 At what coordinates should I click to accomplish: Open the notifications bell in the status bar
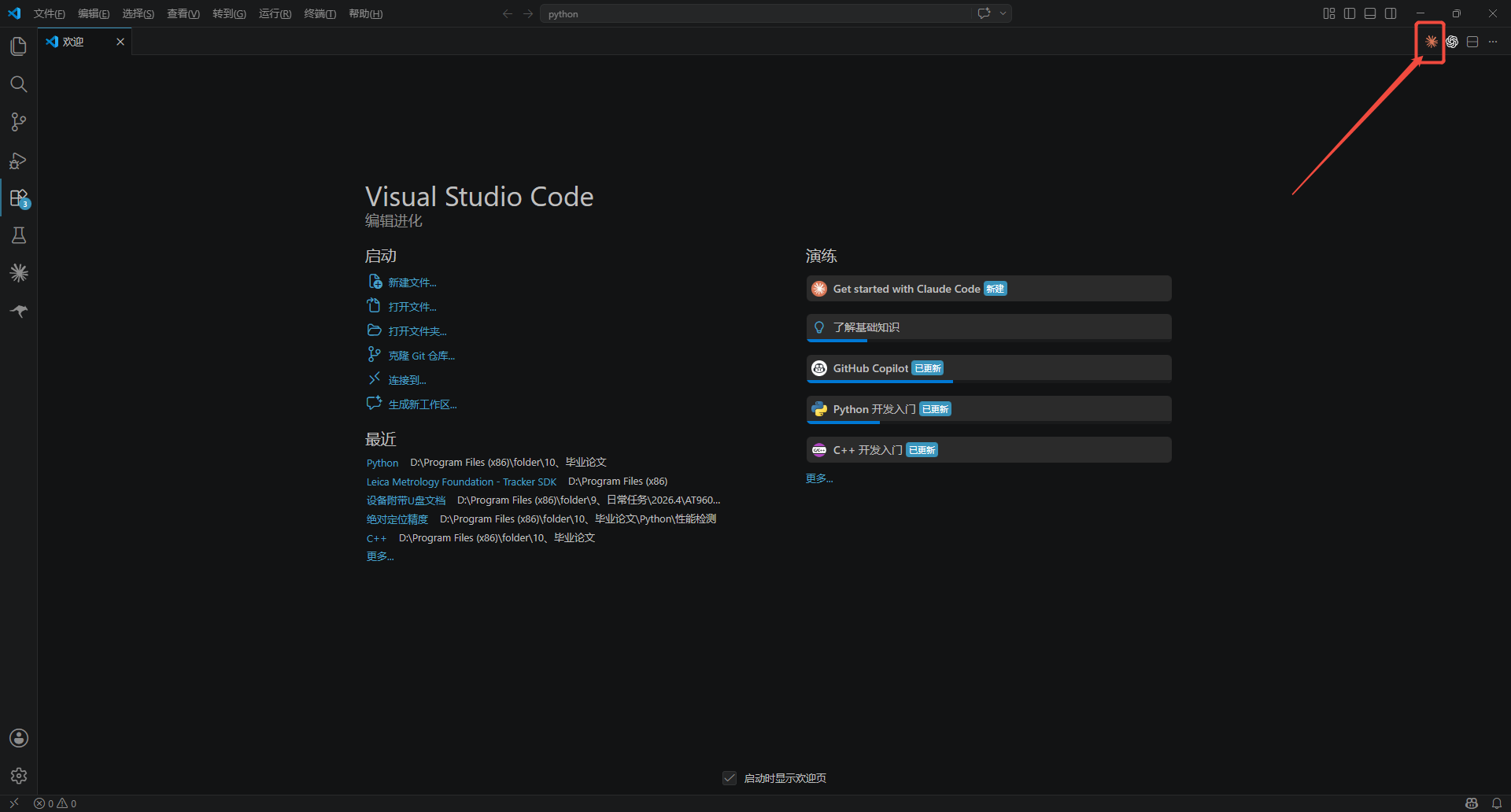click(x=1497, y=803)
